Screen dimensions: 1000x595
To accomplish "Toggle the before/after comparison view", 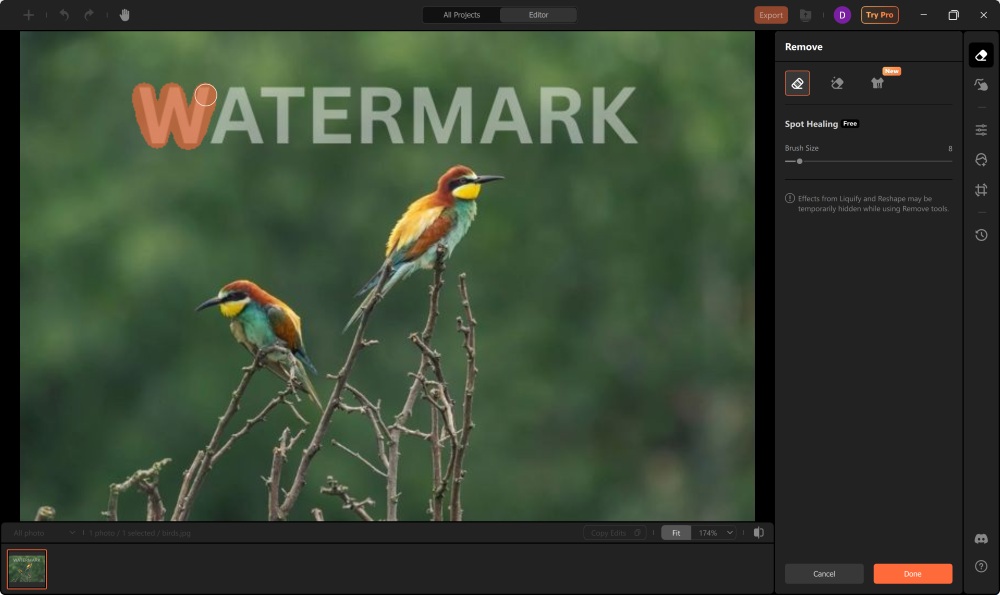I will 760,532.
